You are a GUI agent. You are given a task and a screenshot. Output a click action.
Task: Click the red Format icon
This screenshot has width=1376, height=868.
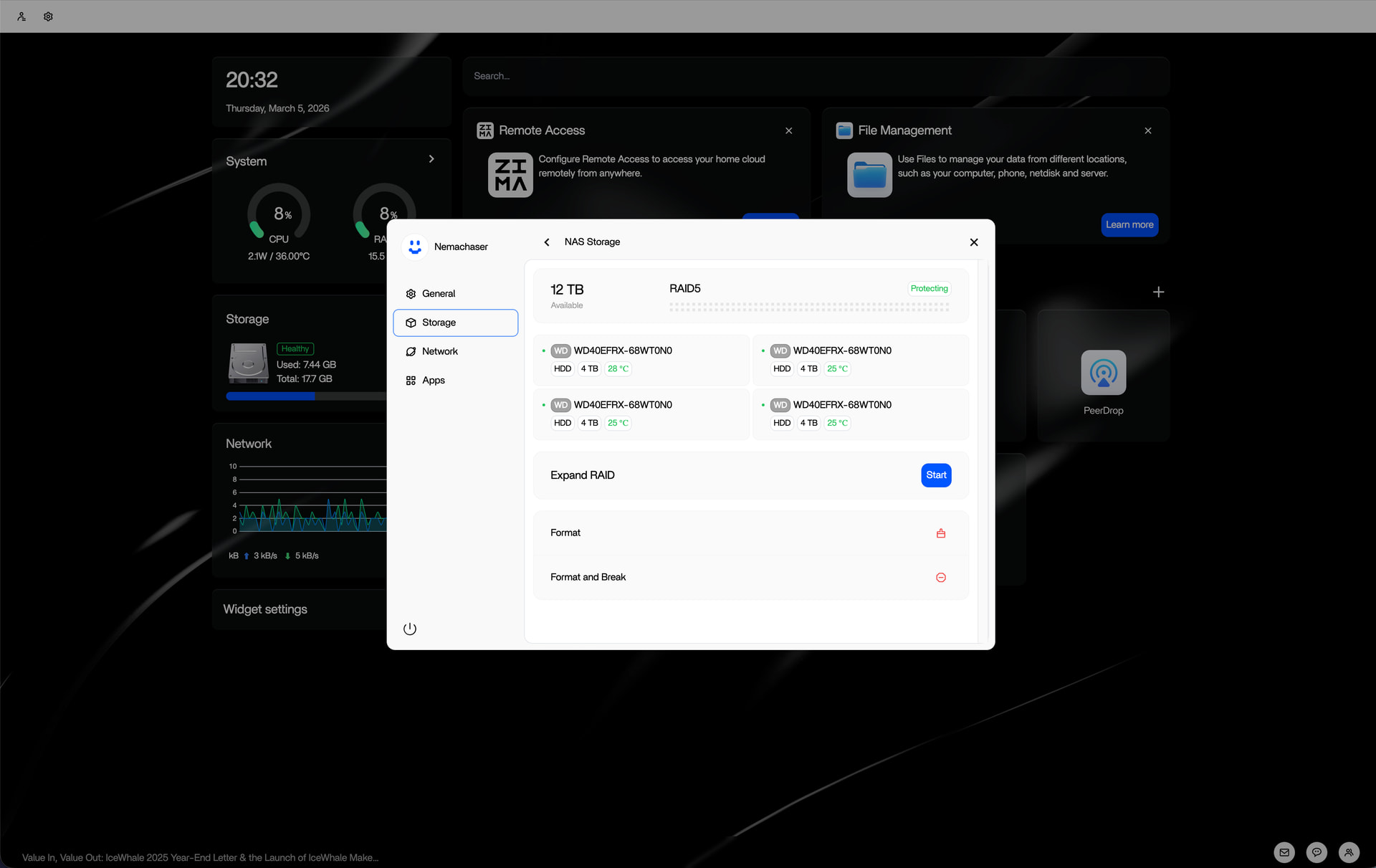coord(940,533)
